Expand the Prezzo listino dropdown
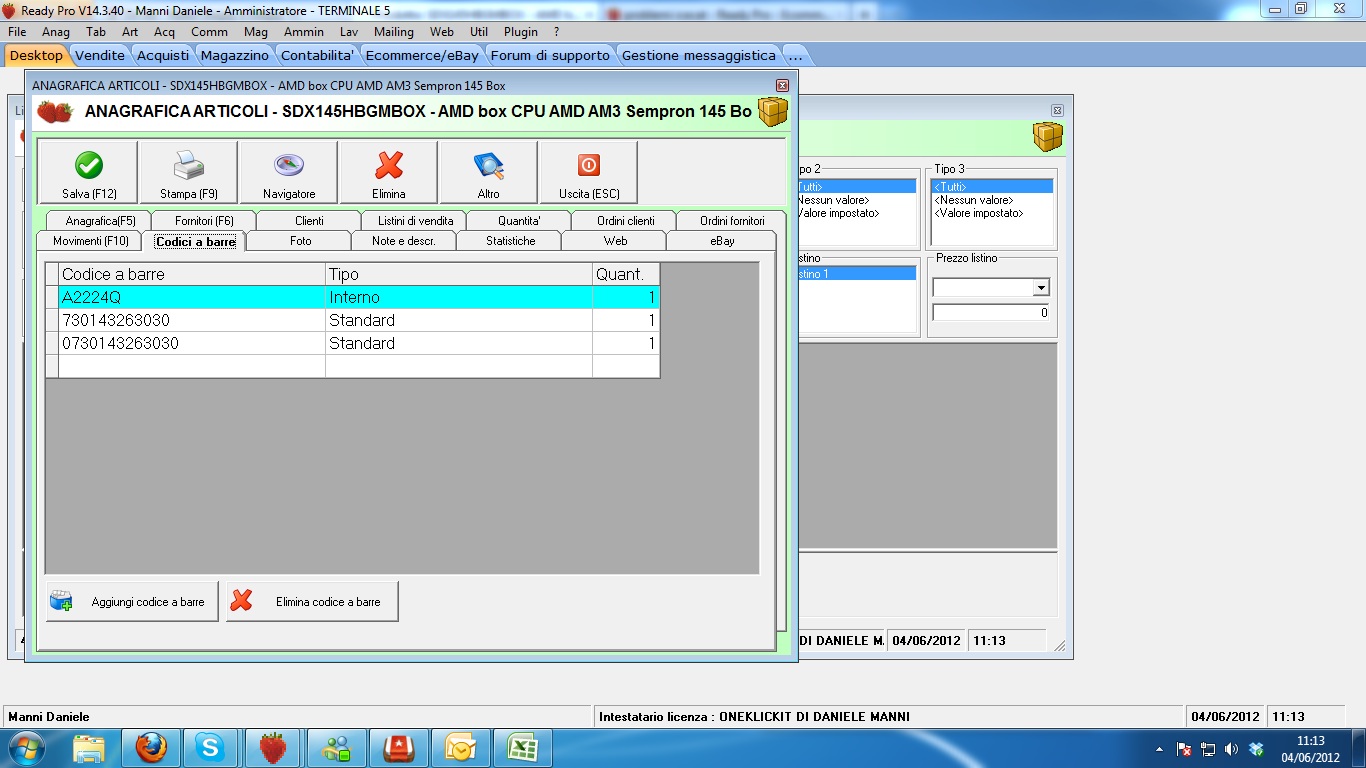This screenshot has height=768, width=1366. 1041,288
